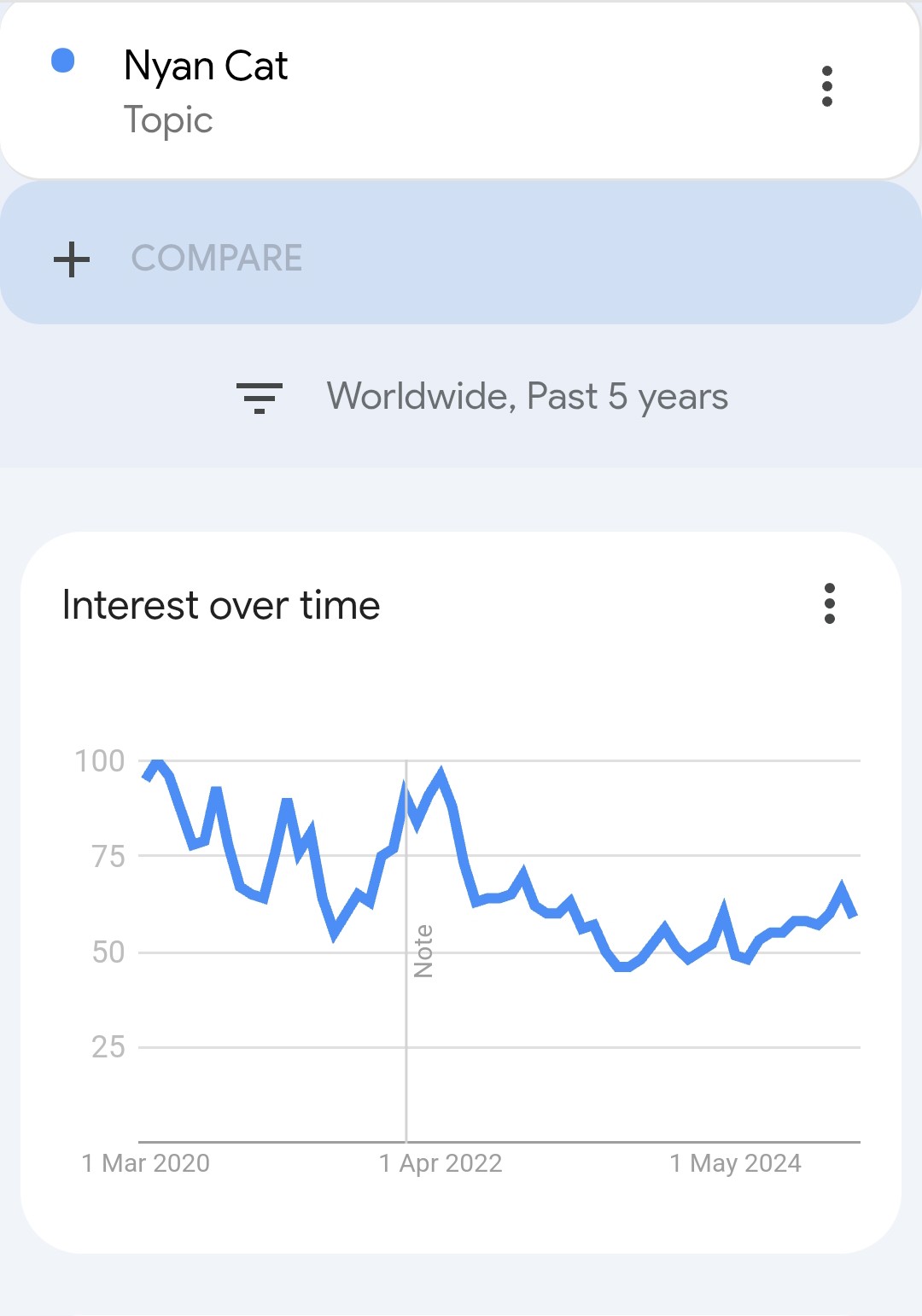Click the 1 May 2024 date label

pos(735,1163)
